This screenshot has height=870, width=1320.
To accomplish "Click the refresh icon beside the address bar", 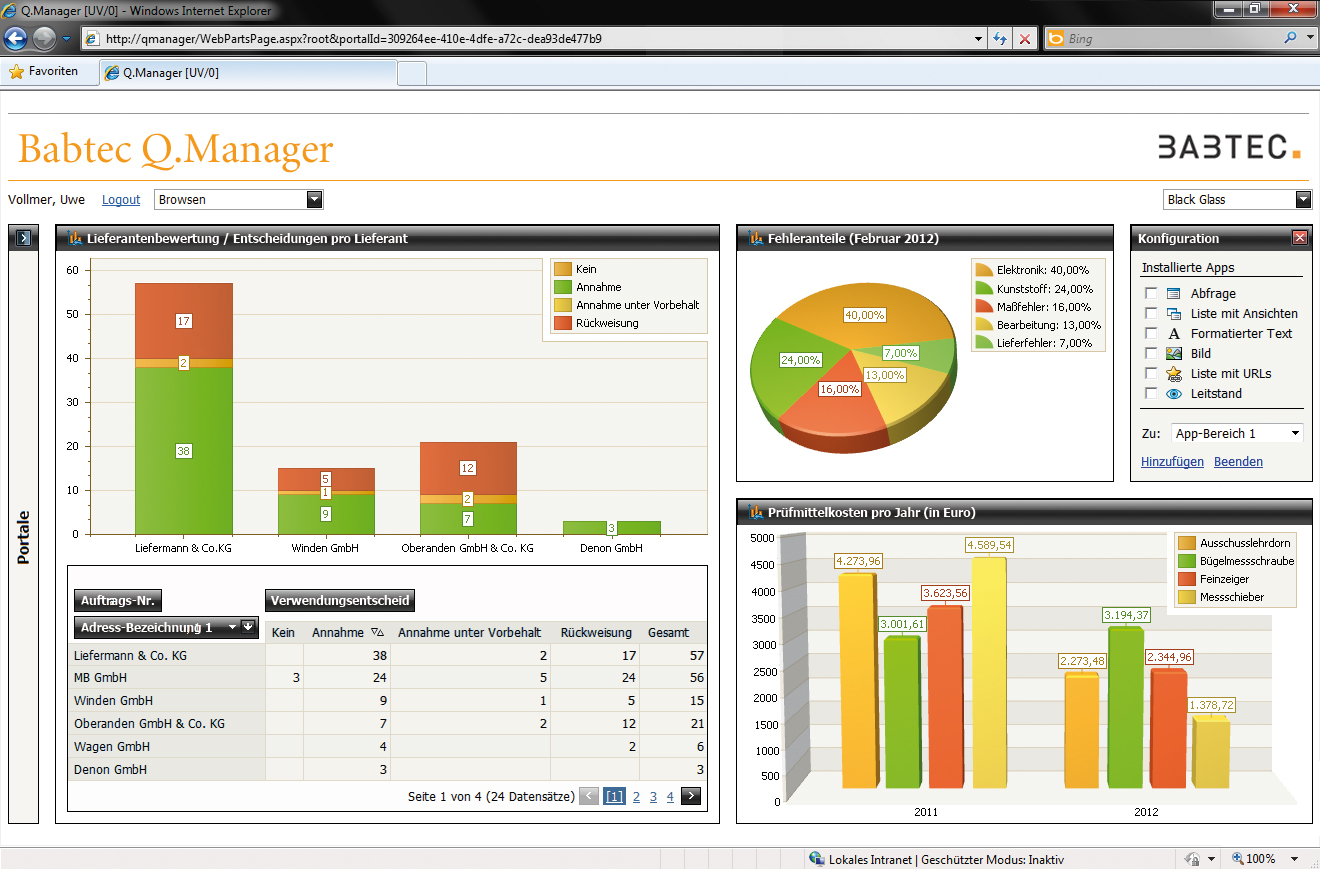I will [1000, 39].
